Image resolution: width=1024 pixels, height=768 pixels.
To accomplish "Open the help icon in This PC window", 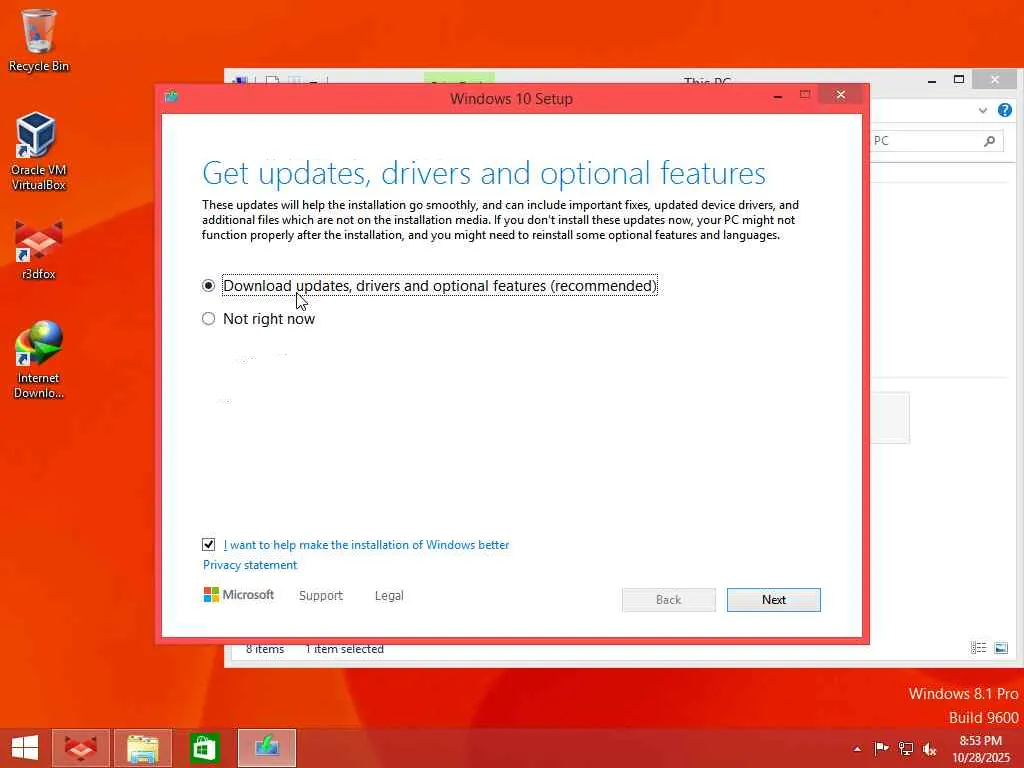I will pos(1005,110).
